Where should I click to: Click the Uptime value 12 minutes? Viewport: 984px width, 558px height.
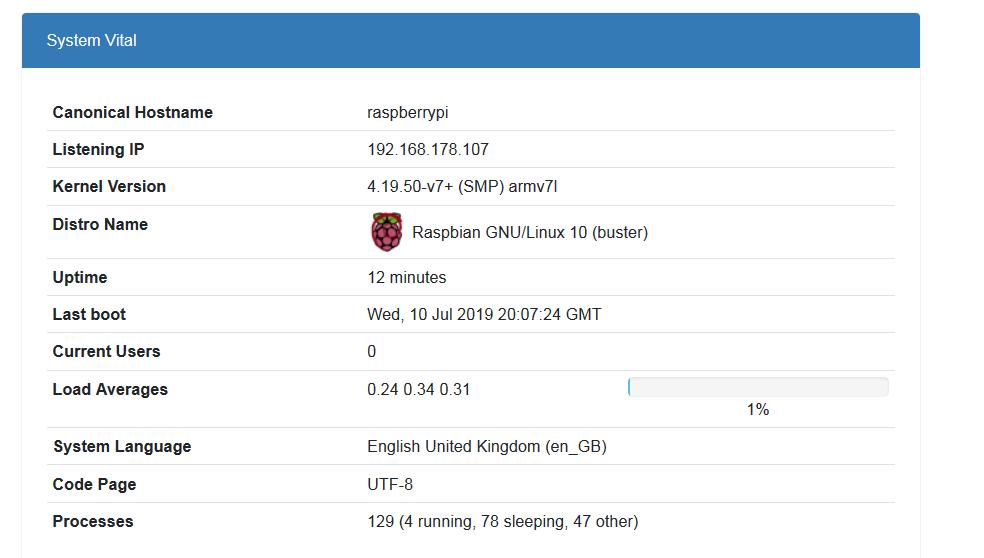pyautogui.click(x=407, y=278)
